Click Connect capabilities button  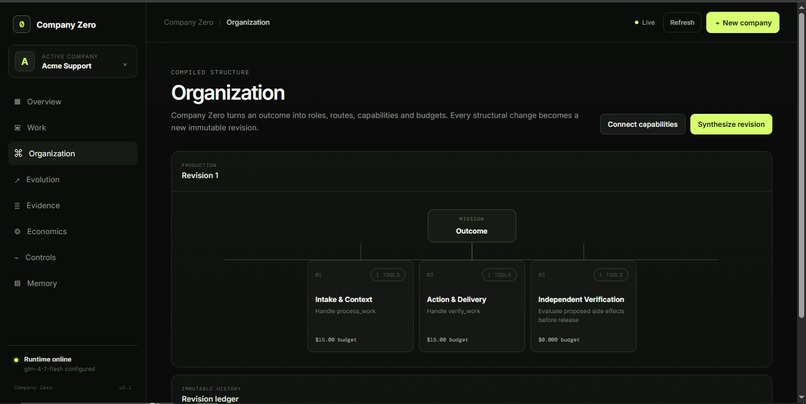[643, 124]
